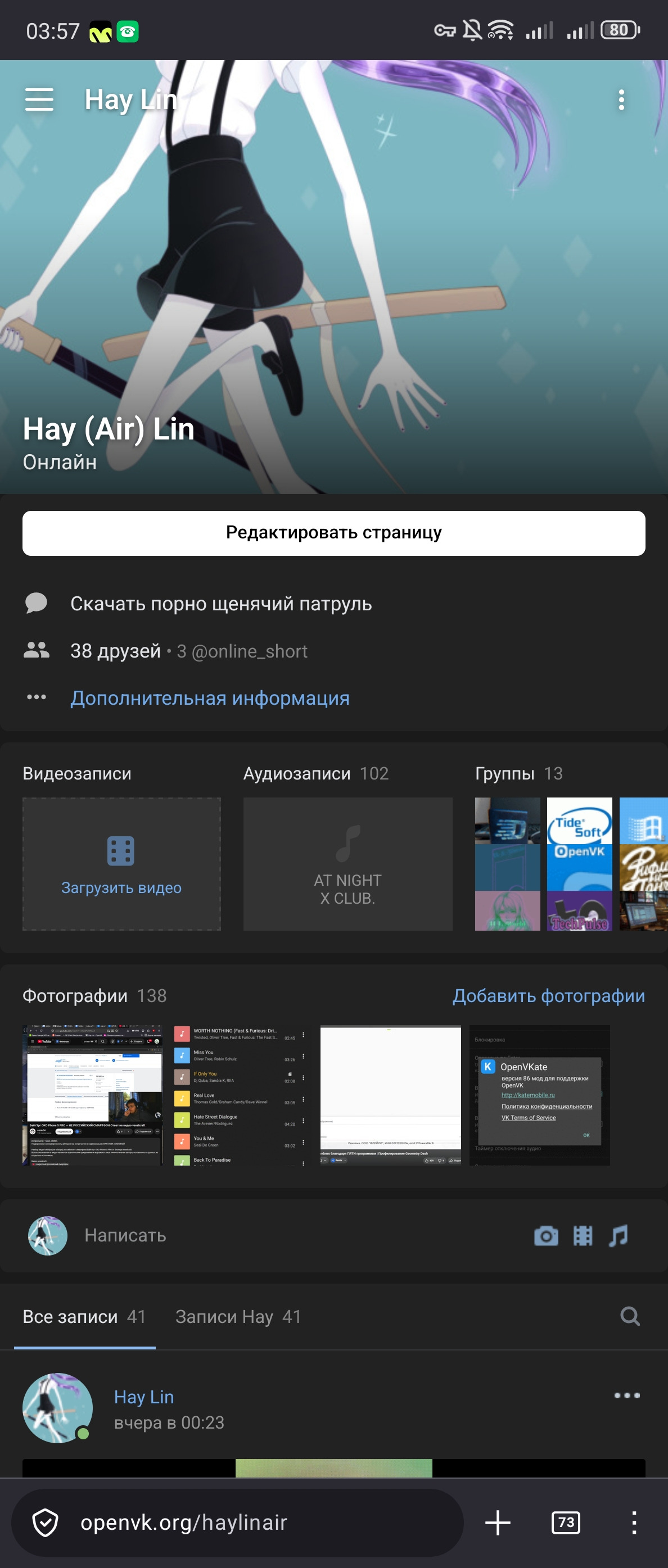Open the status text Скачать порно щенячий патруль
The width and height of the screenshot is (668, 1568).
click(221, 603)
